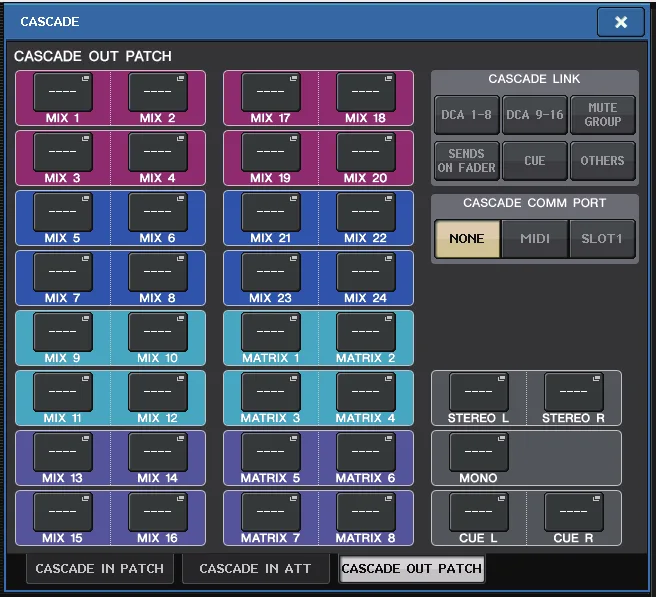Open the MATRIX 8 patch box
The image size is (656, 597).
click(366, 512)
